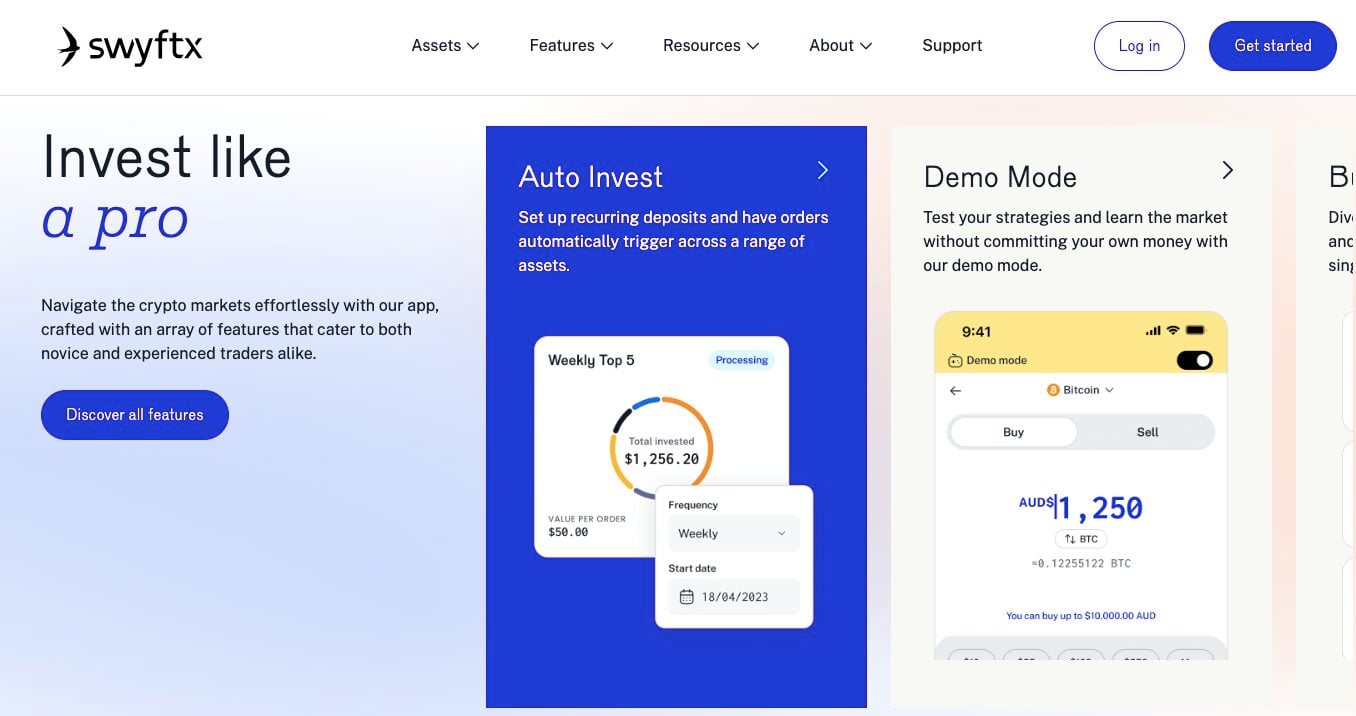Open the Weekly frequency dropdown
Viewport: 1356px width, 716px height.
click(733, 533)
